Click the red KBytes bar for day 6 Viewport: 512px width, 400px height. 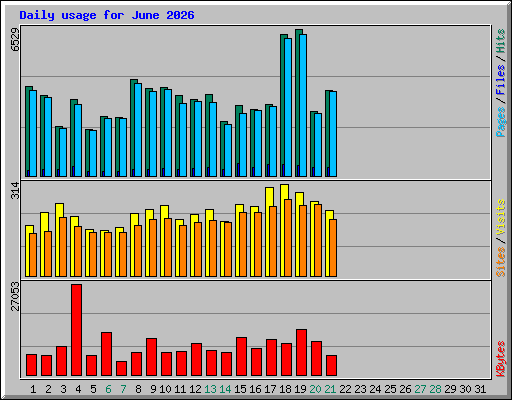(106, 354)
